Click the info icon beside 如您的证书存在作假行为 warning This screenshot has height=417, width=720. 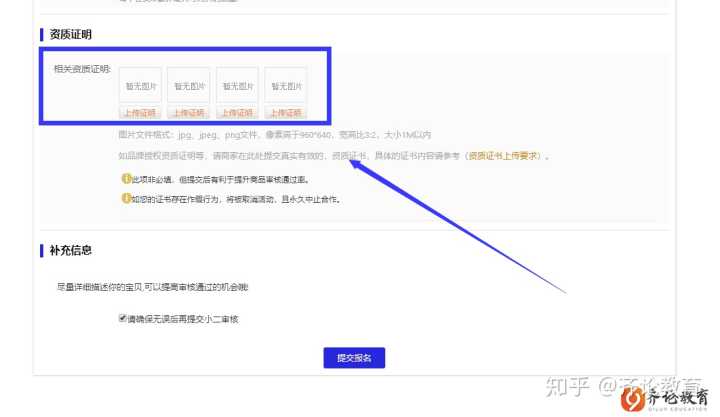126,198
